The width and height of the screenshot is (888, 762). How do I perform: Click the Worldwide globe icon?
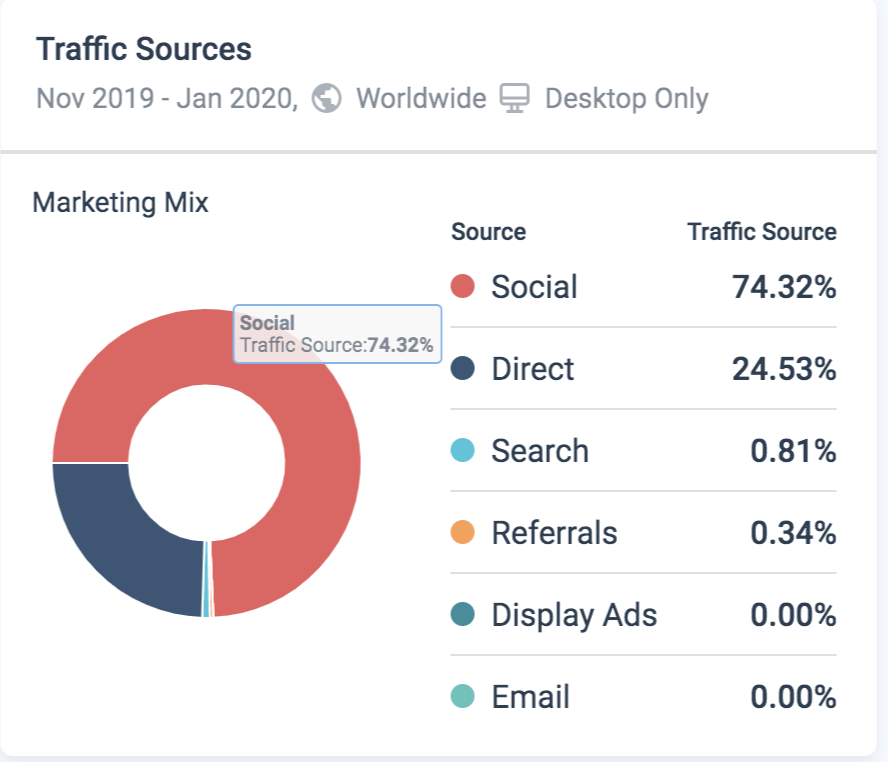(326, 99)
